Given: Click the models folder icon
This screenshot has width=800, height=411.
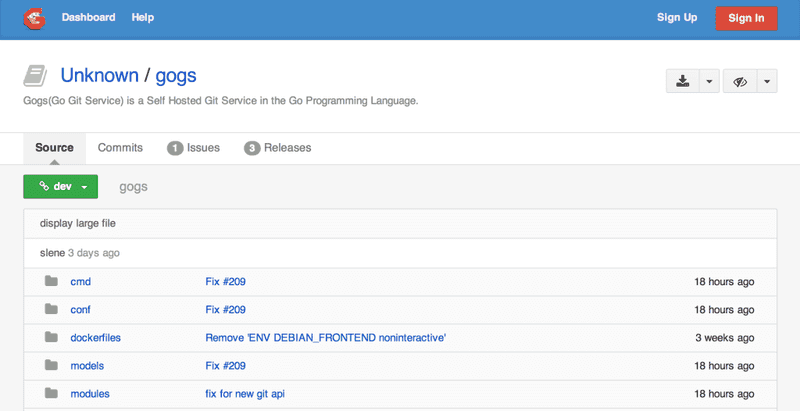Looking at the screenshot, I should coord(51,366).
